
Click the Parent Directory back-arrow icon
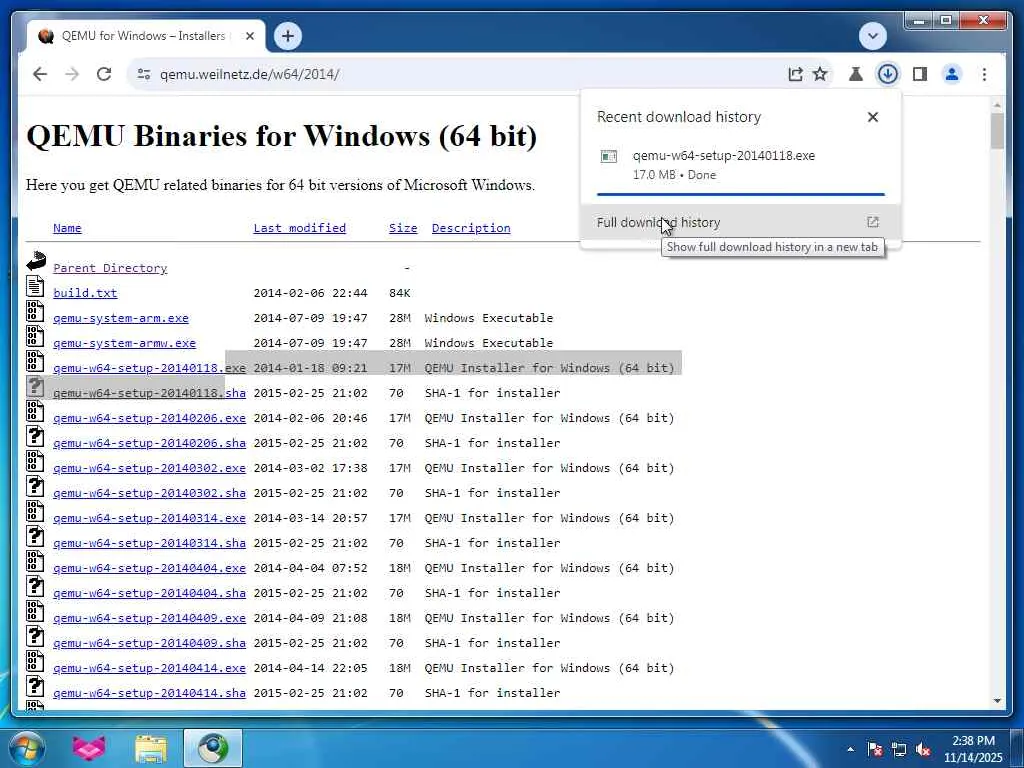point(36,261)
